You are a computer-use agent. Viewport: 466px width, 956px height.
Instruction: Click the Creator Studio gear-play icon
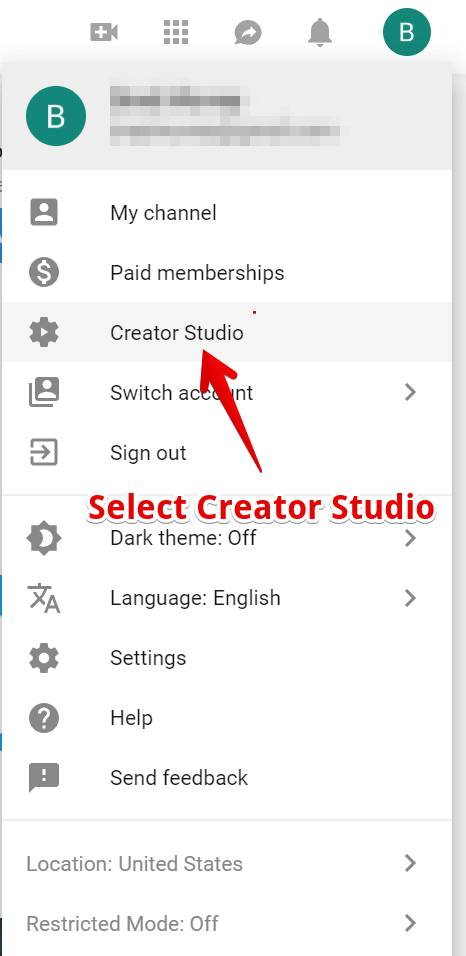tap(44, 332)
